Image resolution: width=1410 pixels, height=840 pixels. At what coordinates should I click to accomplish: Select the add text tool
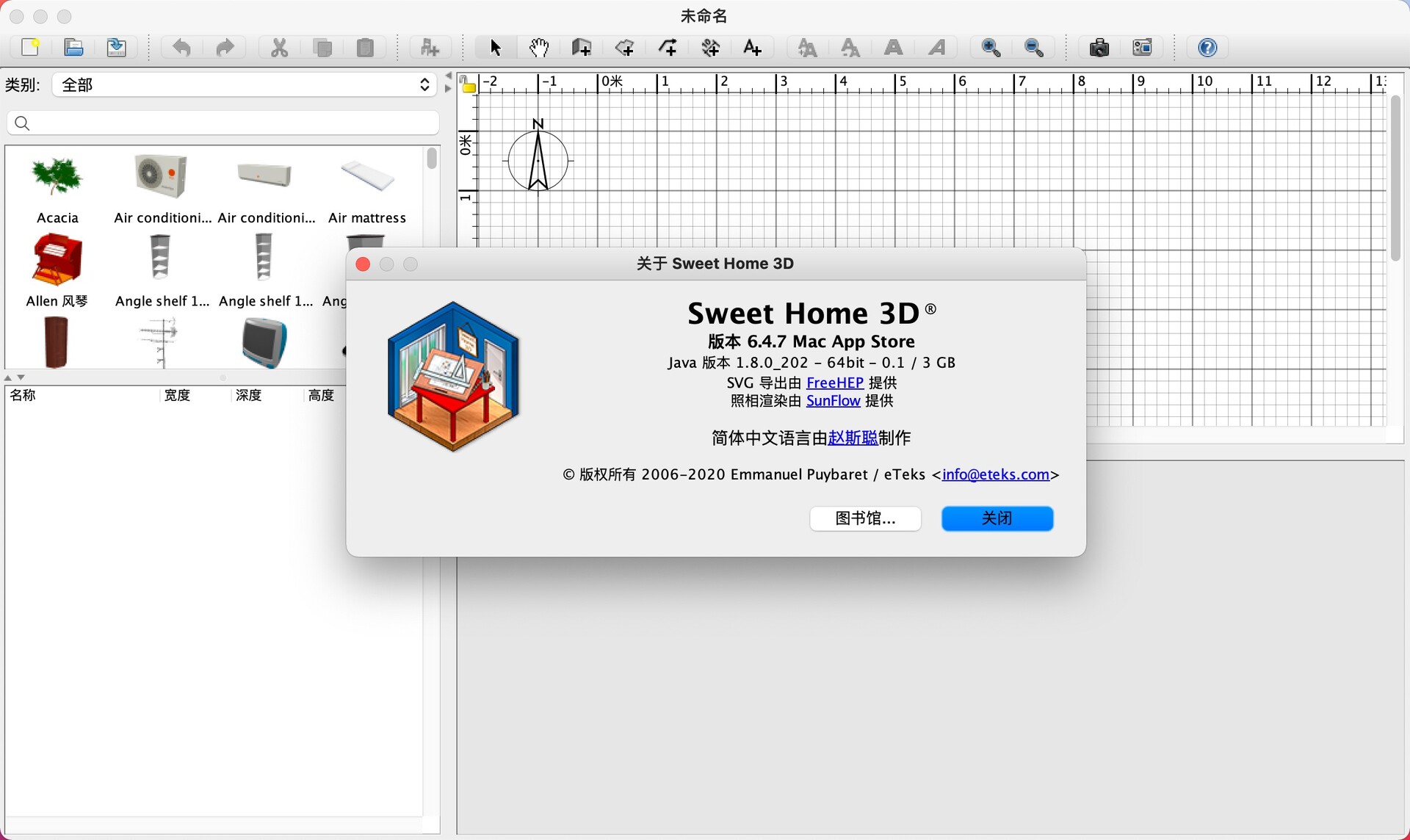[753, 47]
